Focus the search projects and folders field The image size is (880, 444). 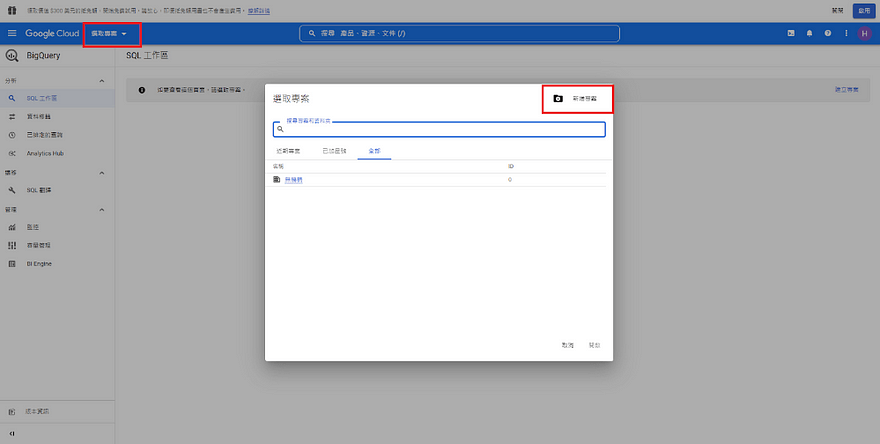pos(439,129)
